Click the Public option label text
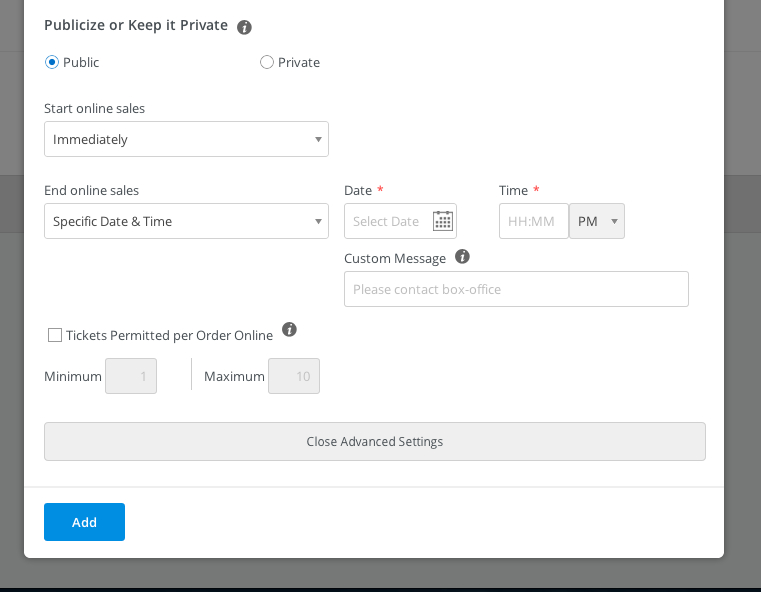761x592 pixels. (81, 63)
